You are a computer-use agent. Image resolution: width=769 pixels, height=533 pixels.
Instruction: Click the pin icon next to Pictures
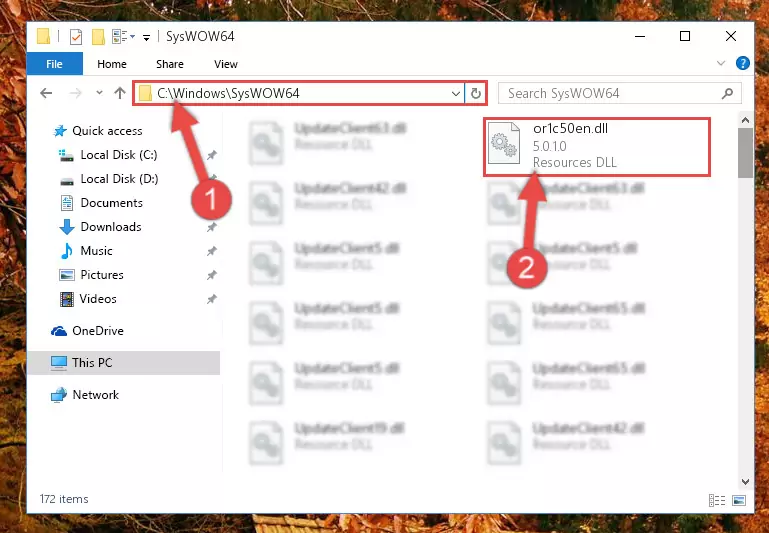point(211,276)
